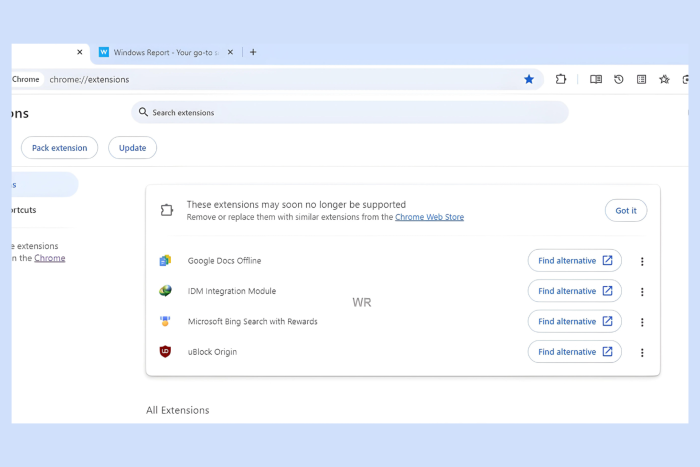This screenshot has width=700, height=467.
Task: Switch to the Windows Report tab
Action: [x=166, y=52]
